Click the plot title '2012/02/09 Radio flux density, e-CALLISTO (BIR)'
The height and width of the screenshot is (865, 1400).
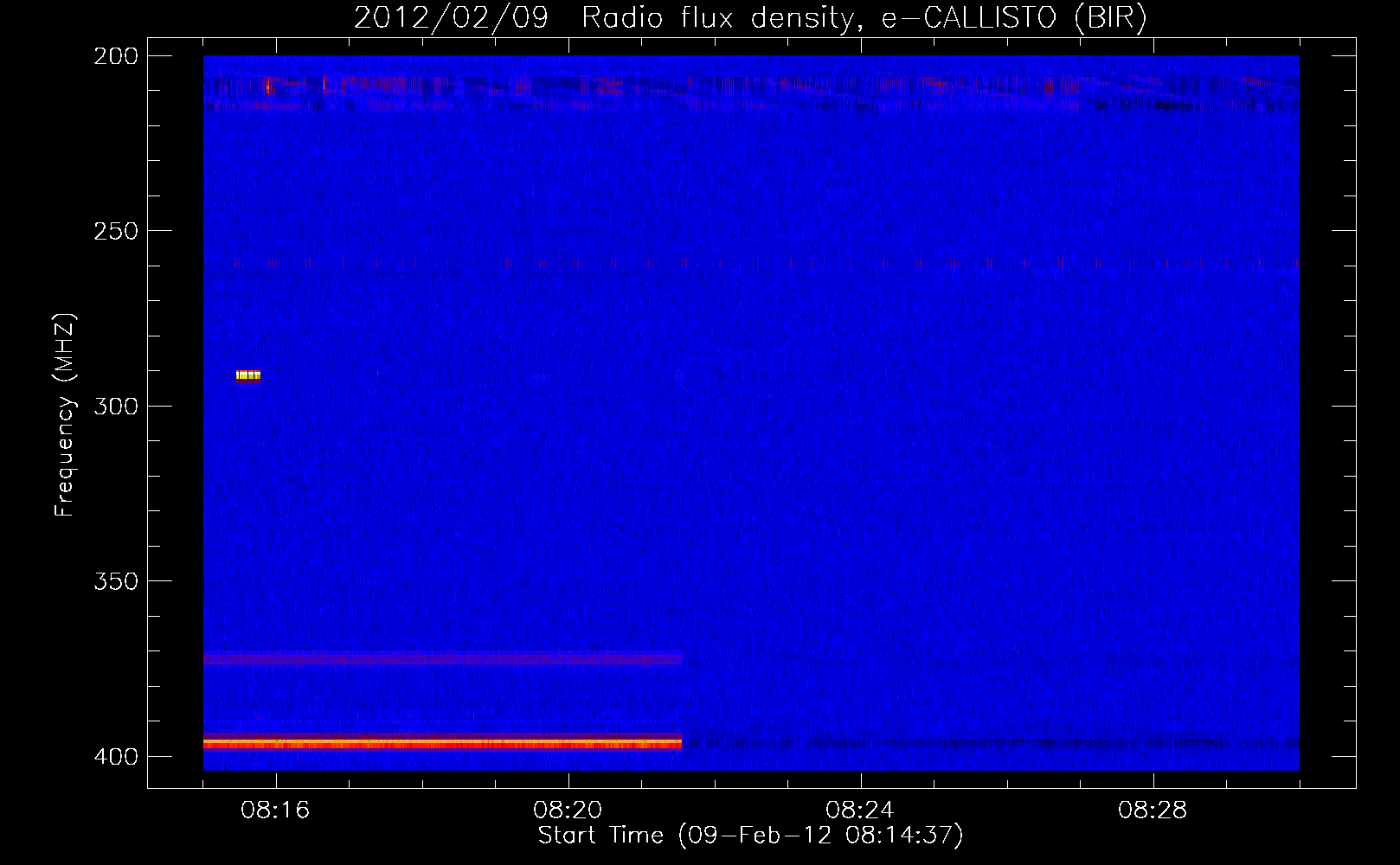point(750,17)
